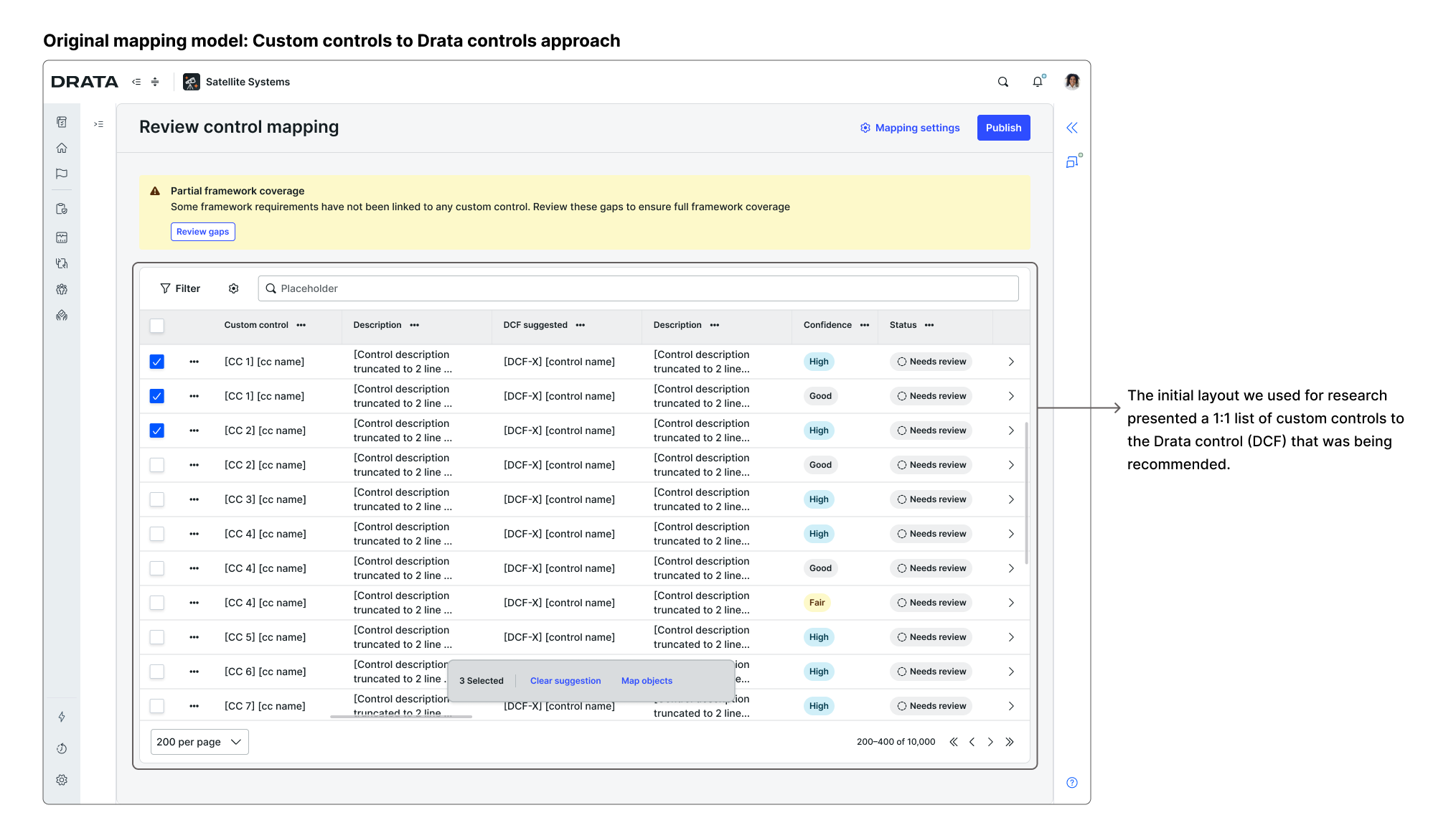Expand the Fair confidence row chevron
The height and width of the screenshot is (833, 1456).
1011,603
